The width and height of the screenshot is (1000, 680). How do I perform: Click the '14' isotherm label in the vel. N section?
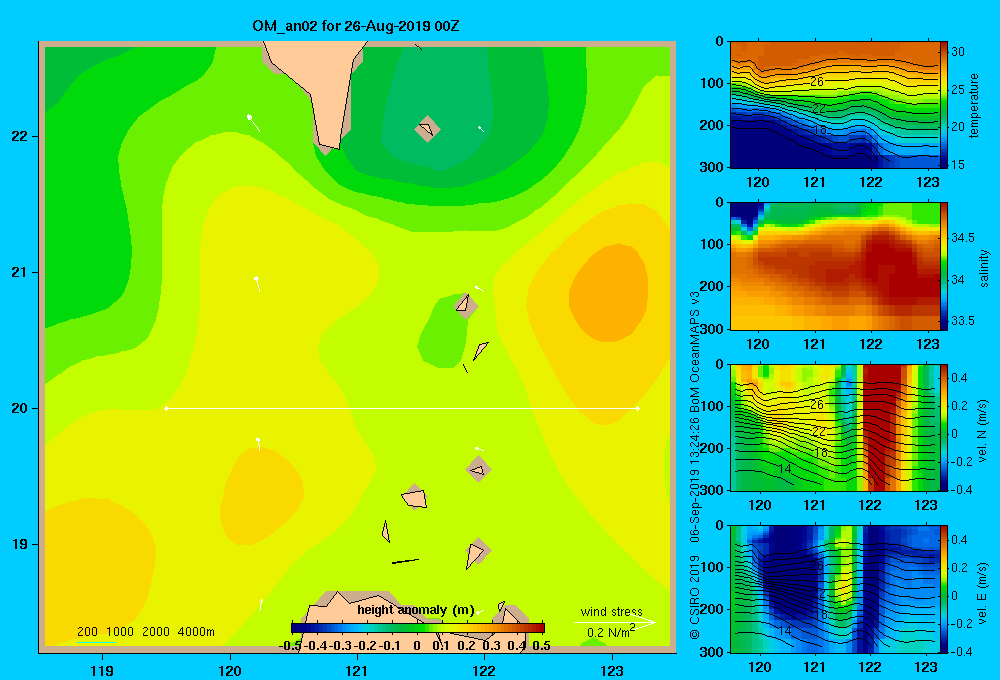[784, 469]
